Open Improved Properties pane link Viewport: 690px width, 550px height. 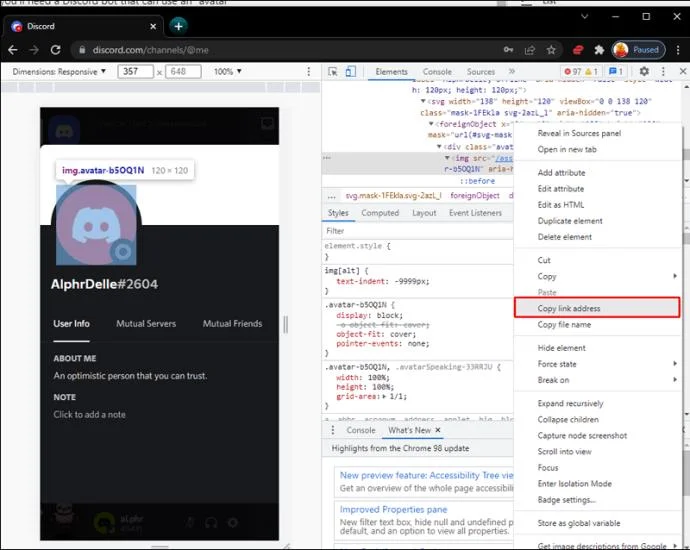click(393, 510)
